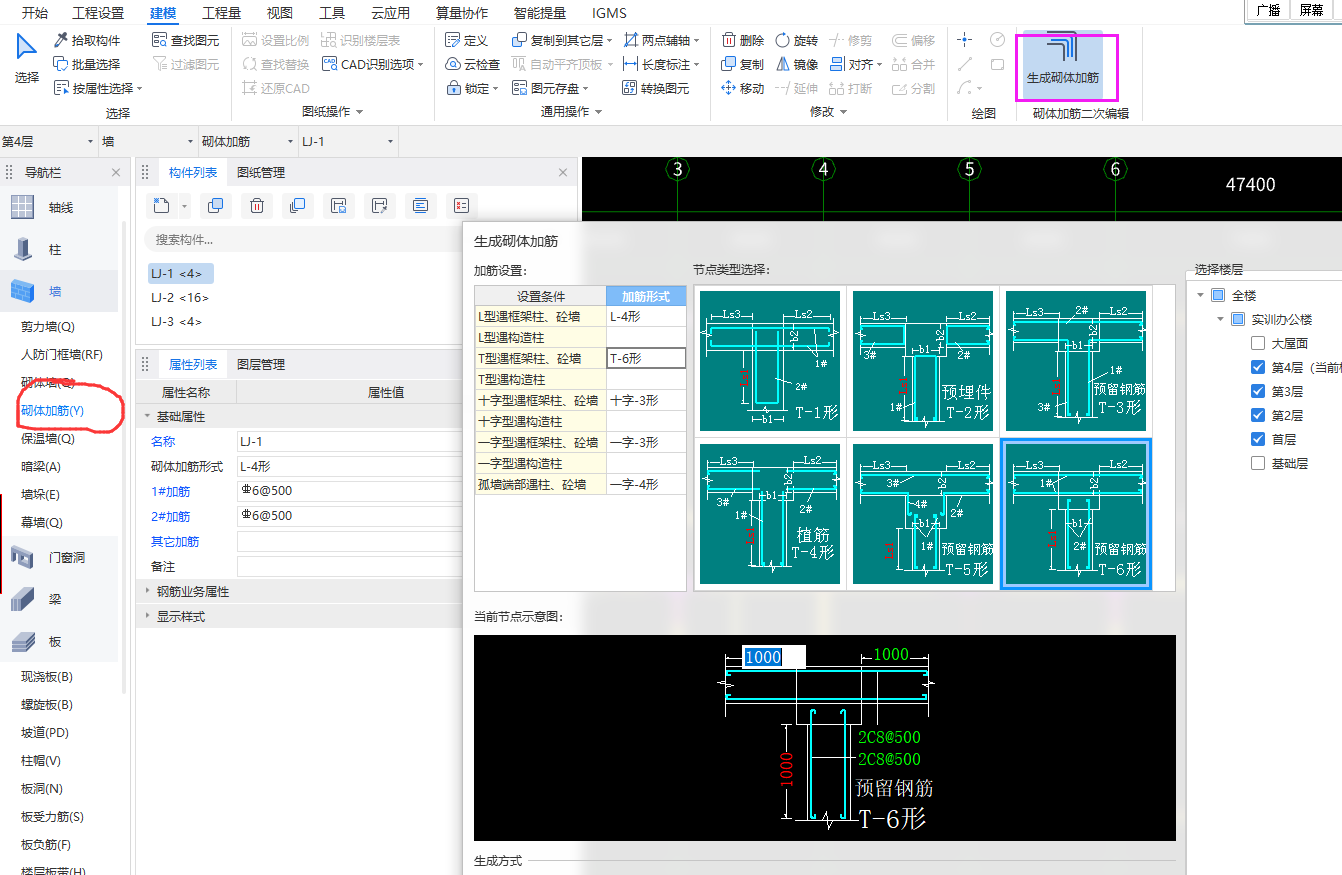
Task: Switch to the 工程量 ribbon tab
Action: 221,13
